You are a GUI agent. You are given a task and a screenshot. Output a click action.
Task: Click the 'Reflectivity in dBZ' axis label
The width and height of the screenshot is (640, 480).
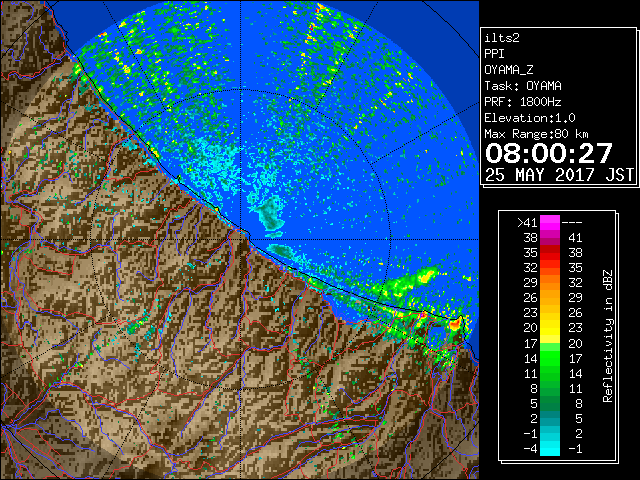click(x=608, y=336)
